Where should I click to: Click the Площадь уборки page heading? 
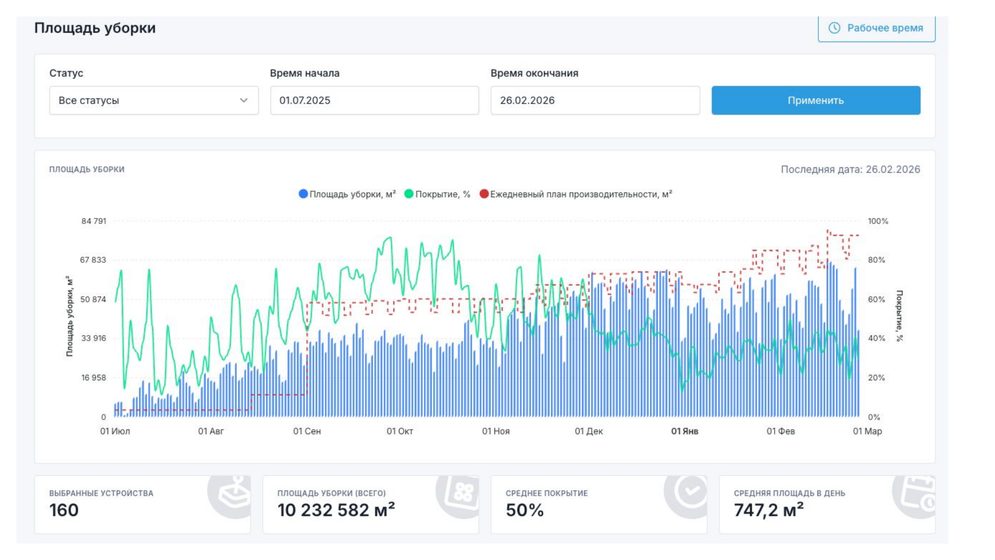click(95, 28)
